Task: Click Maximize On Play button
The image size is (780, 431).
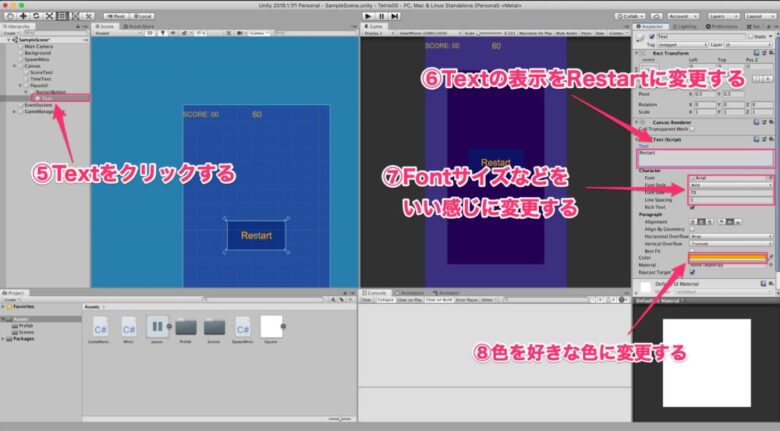Action: pos(535,33)
